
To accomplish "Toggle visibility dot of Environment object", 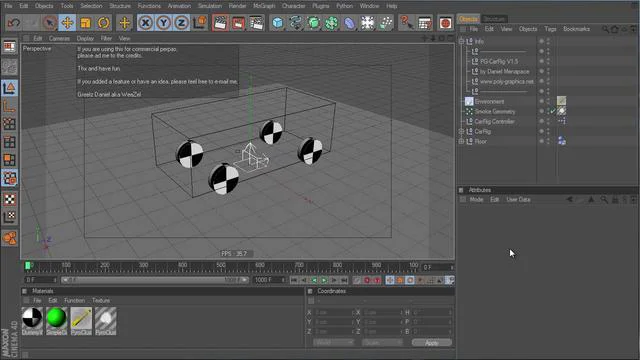I will tap(548, 101).
